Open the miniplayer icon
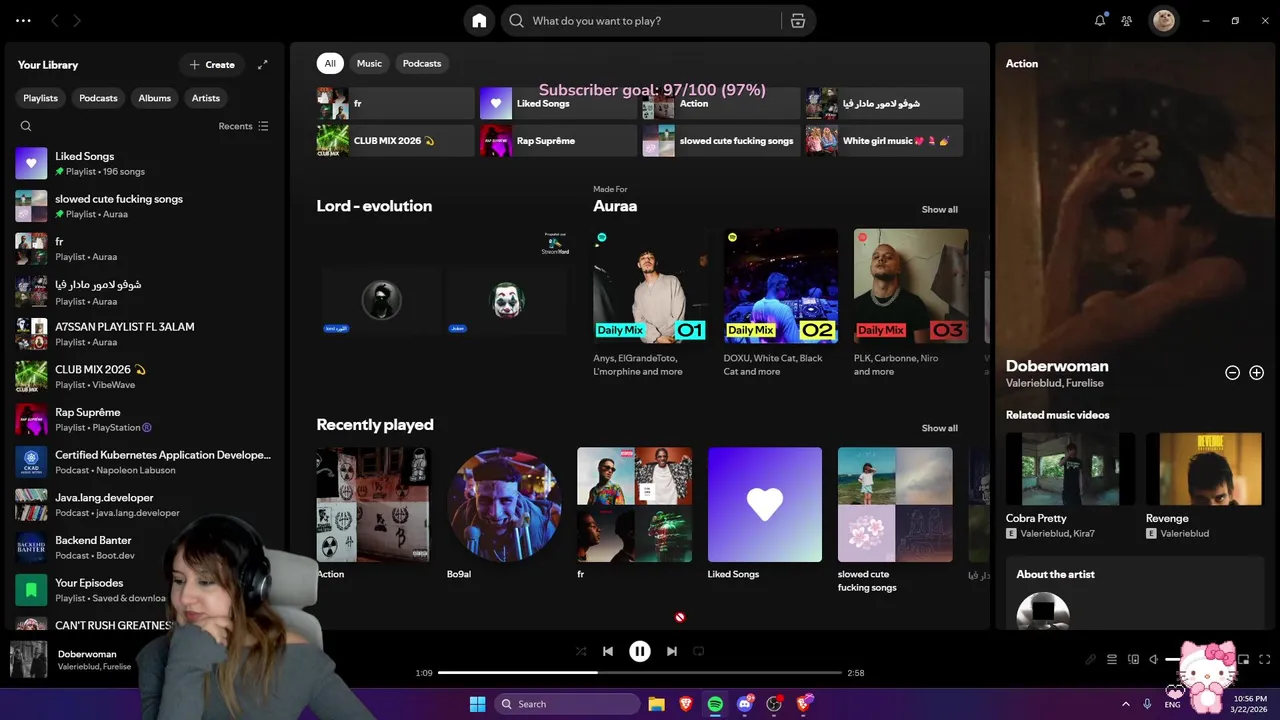 (1244, 659)
